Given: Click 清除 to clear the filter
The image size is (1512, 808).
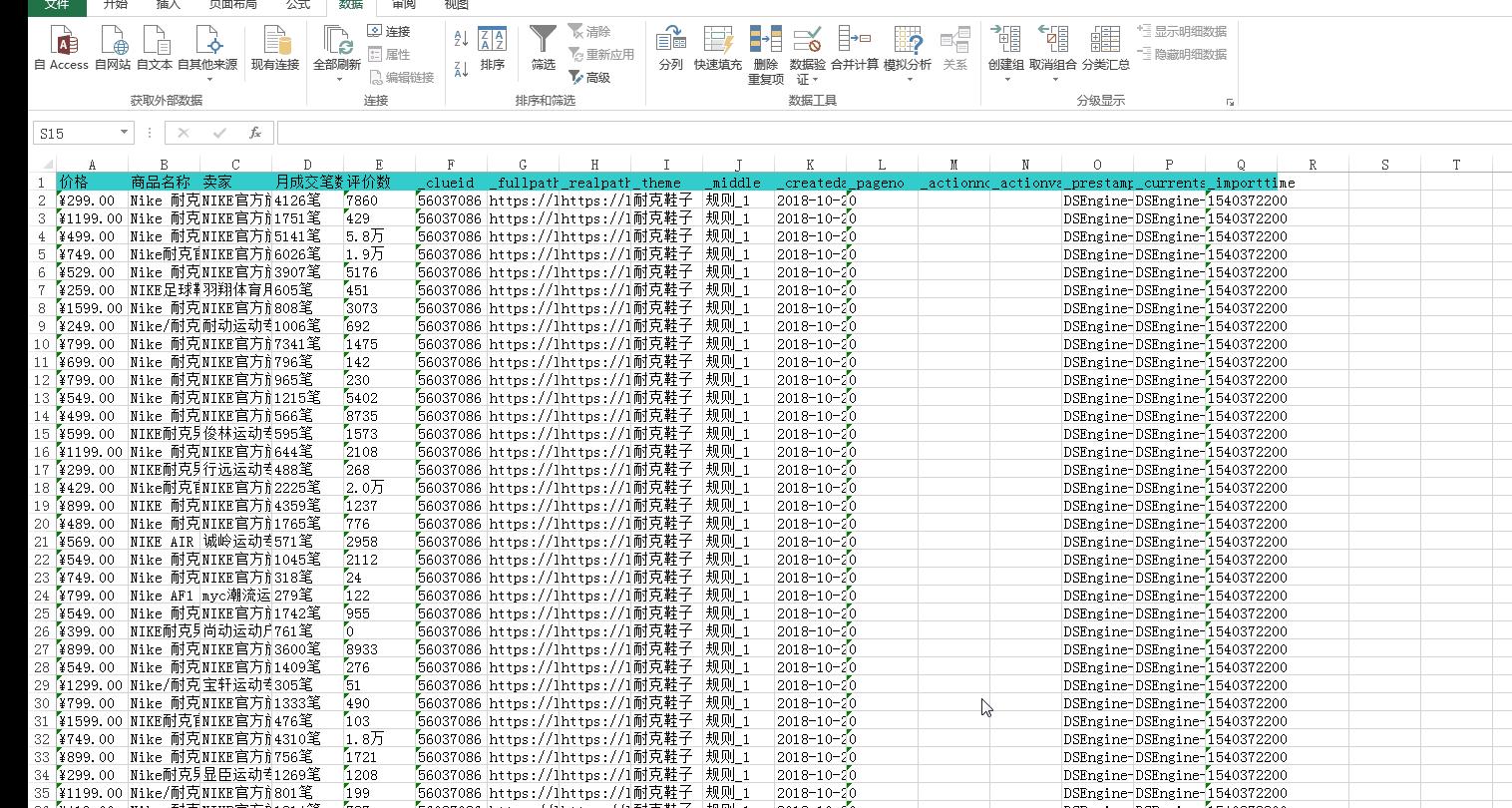Looking at the screenshot, I should pyautogui.click(x=589, y=32).
